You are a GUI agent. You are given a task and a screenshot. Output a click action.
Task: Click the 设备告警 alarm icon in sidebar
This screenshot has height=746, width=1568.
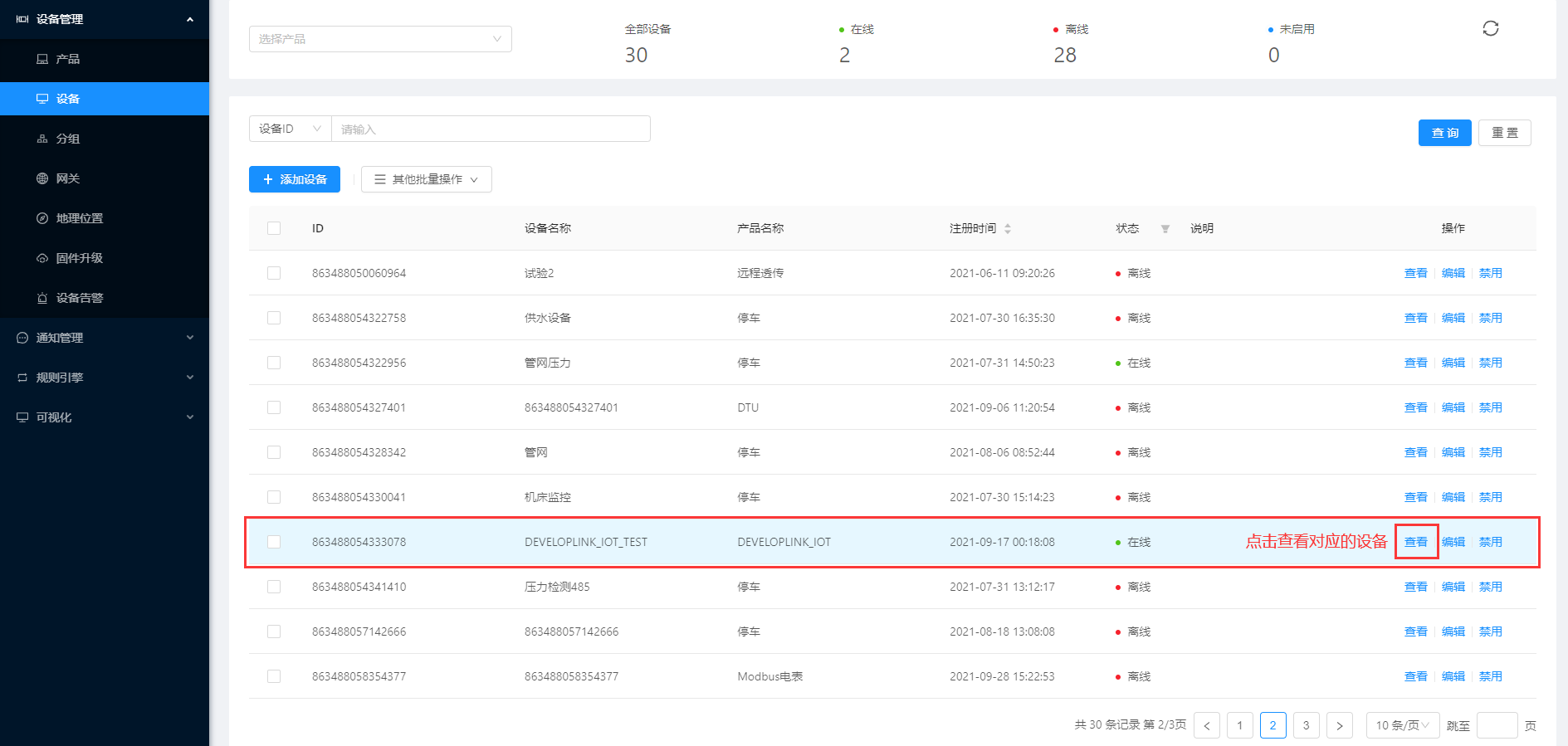click(x=42, y=298)
